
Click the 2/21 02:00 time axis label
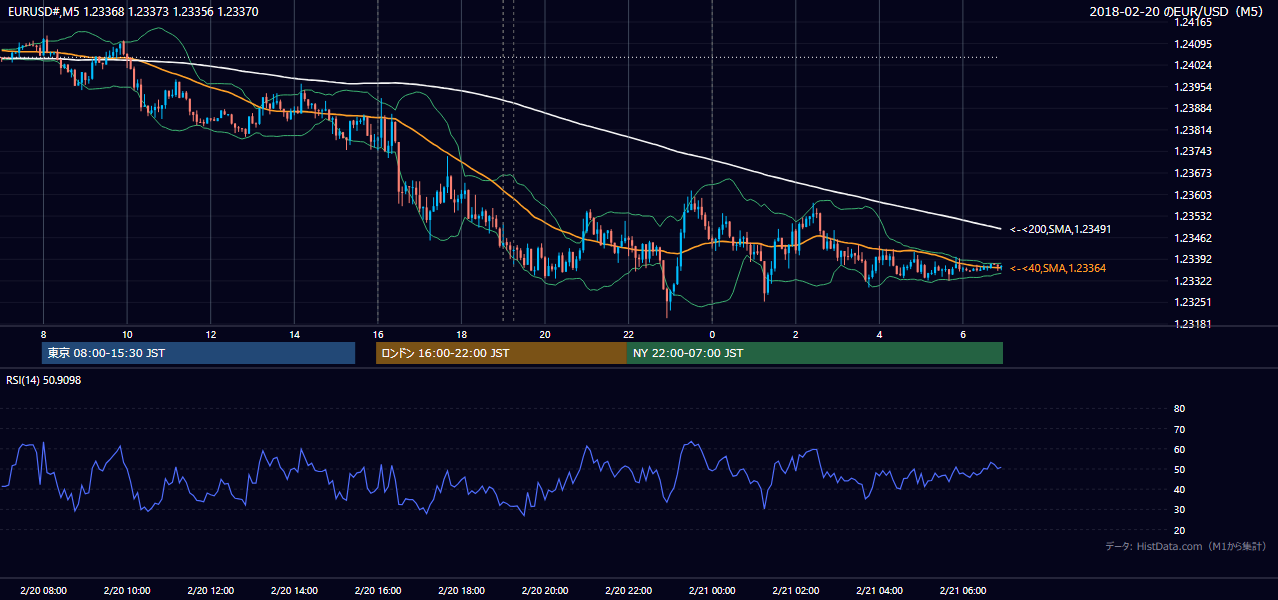click(795, 590)
